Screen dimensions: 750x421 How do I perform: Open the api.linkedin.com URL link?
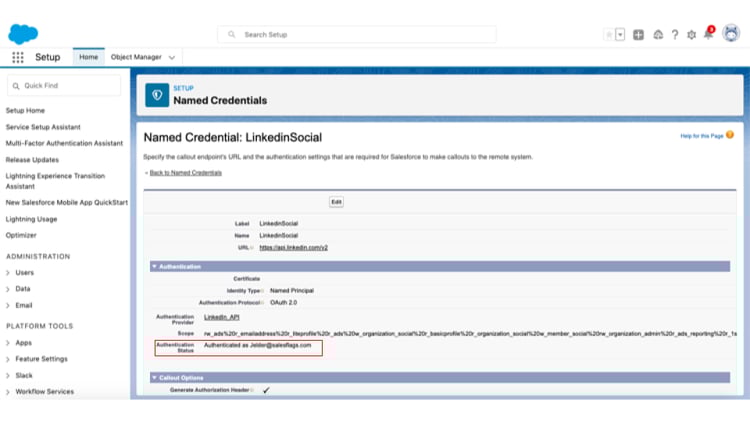tap(293, 247)
